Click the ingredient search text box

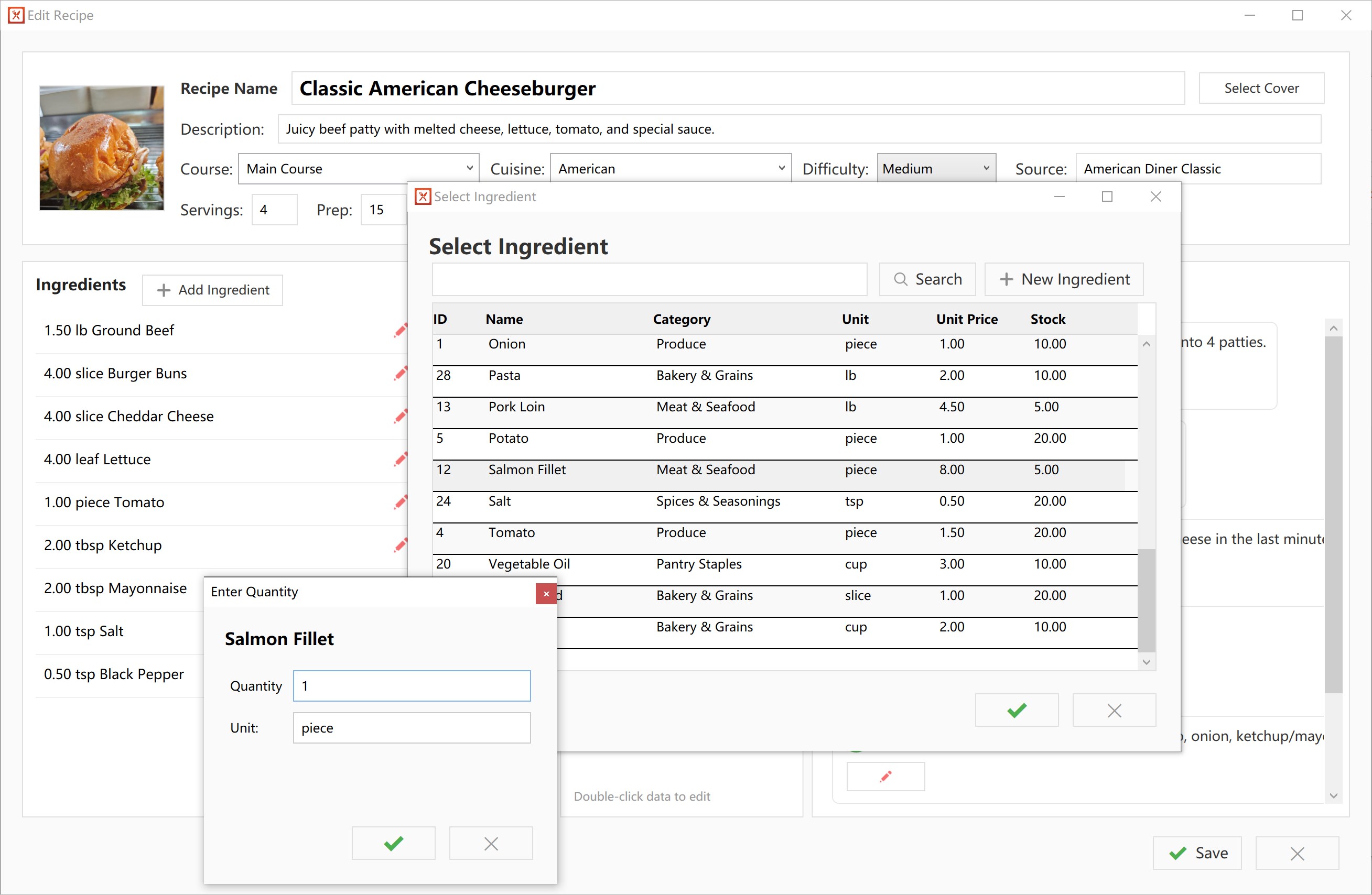tap(649, 279)
